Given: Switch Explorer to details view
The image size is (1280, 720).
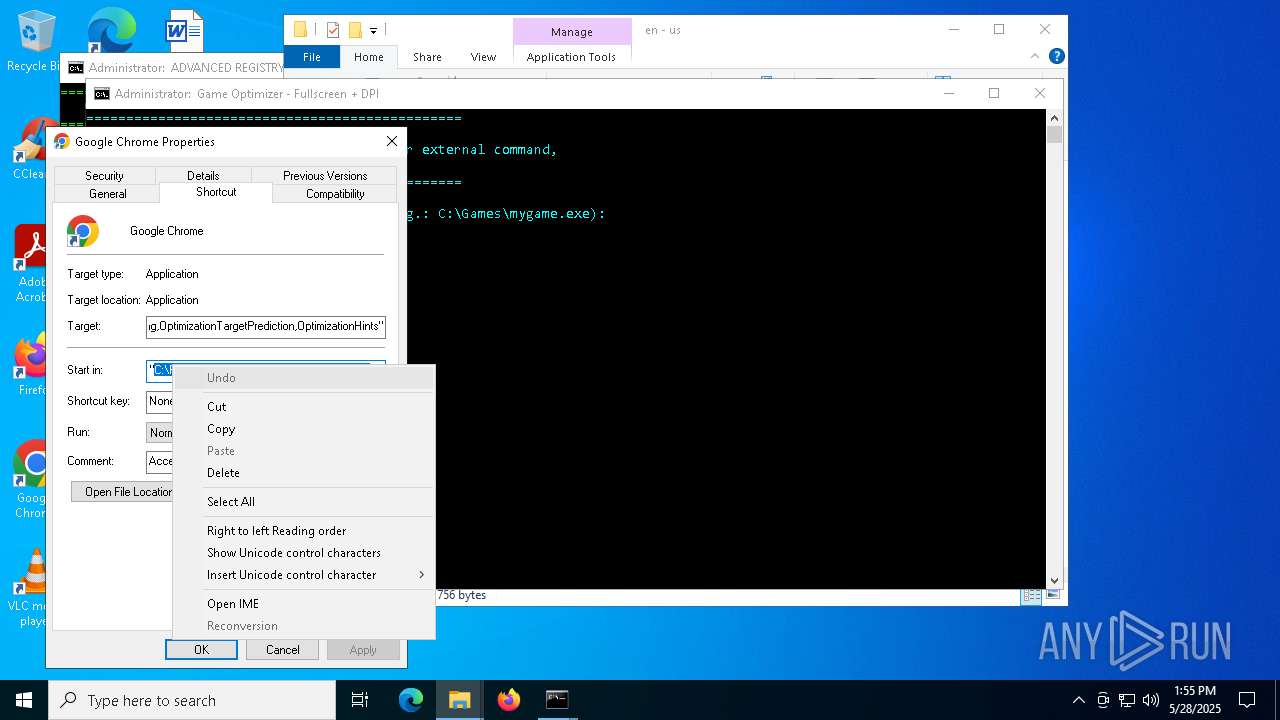Looking at the screenshot, I should tap(1031, 596).
